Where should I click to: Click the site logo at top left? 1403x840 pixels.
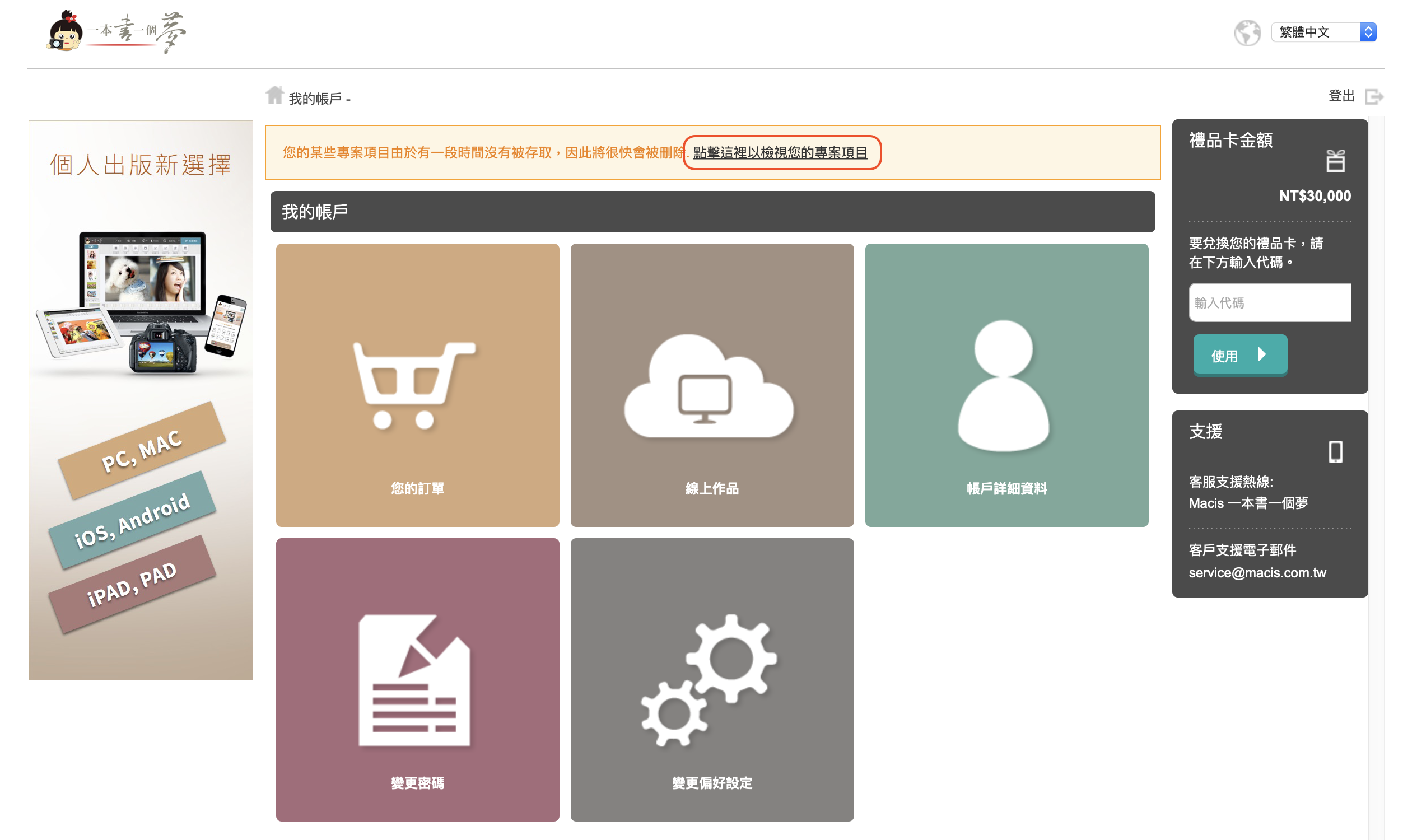point(116,32)
